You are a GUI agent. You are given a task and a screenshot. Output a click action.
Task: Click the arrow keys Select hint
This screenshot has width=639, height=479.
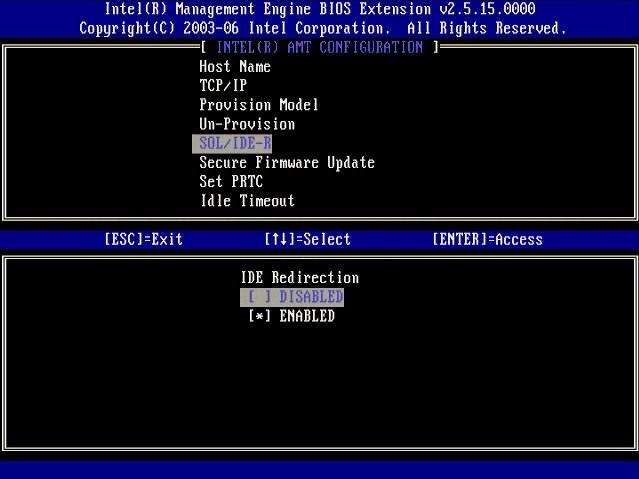pyautogui.click(x=307, y=239)
